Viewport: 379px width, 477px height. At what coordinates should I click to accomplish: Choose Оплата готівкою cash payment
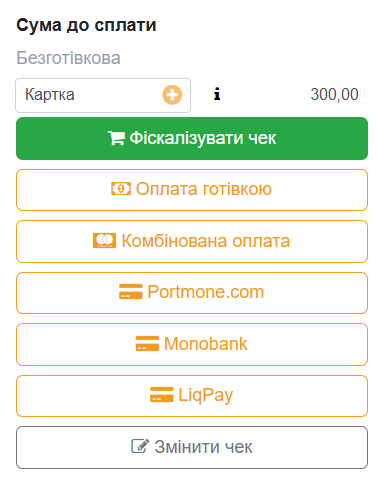(x=192, y=190)
